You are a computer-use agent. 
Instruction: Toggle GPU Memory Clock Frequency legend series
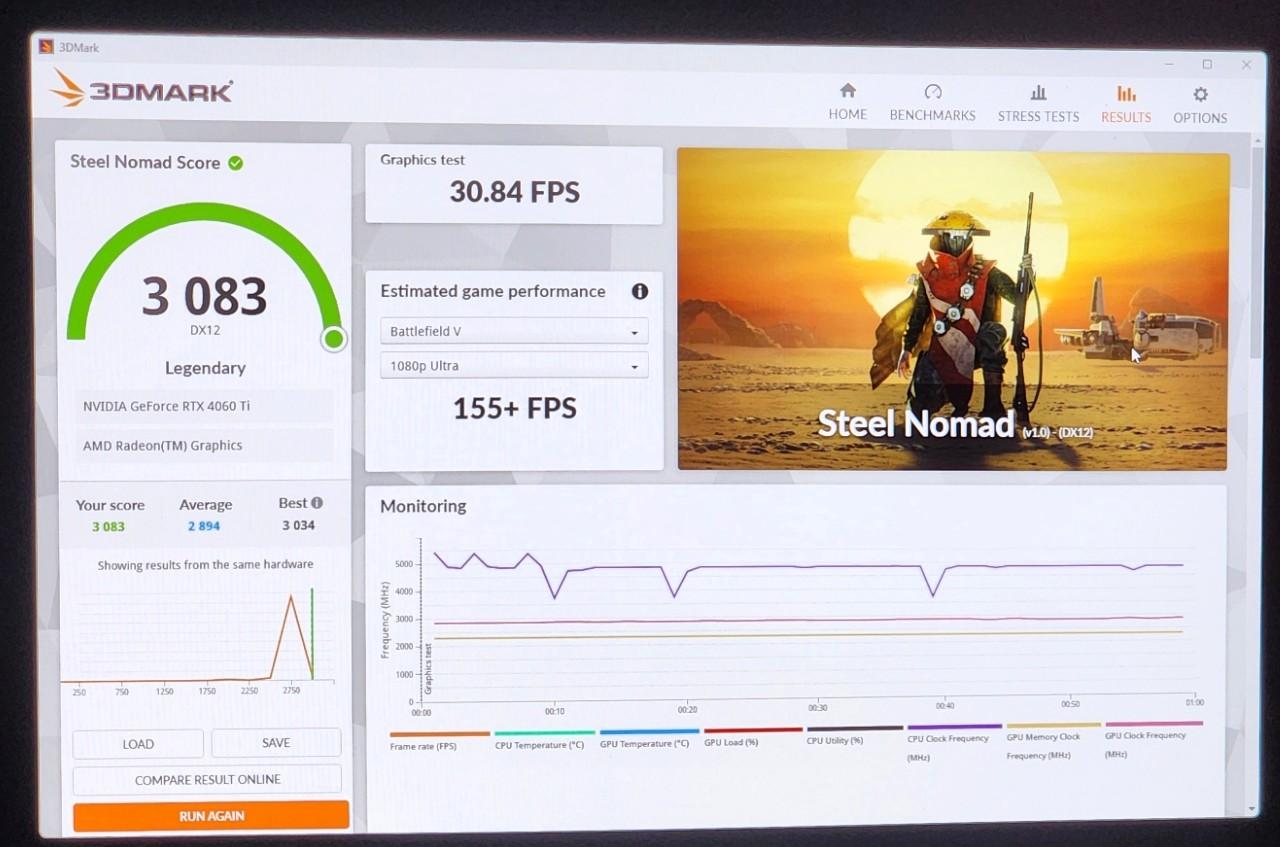coord(1043,746)
